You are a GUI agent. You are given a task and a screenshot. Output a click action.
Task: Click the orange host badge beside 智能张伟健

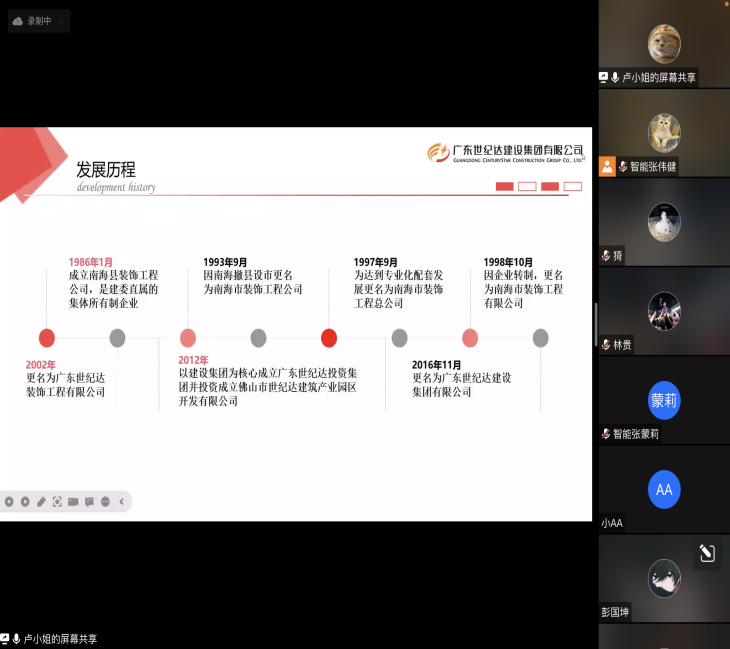(607, 166)
